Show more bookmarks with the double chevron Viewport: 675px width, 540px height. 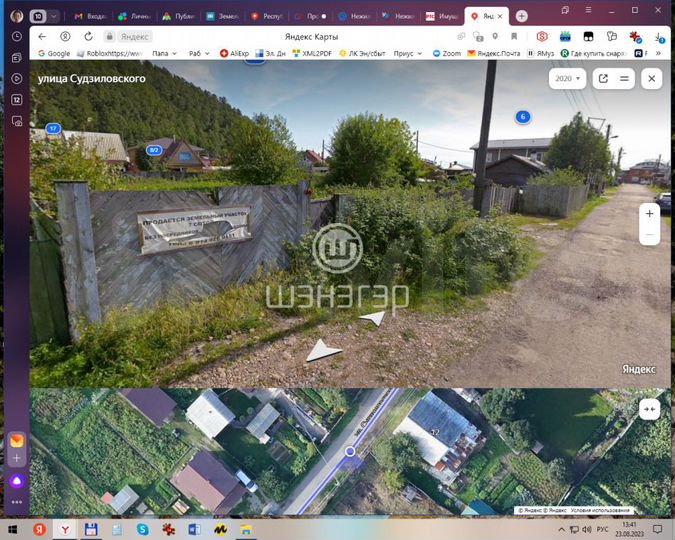pyautogui.click(x=658, y=53)
